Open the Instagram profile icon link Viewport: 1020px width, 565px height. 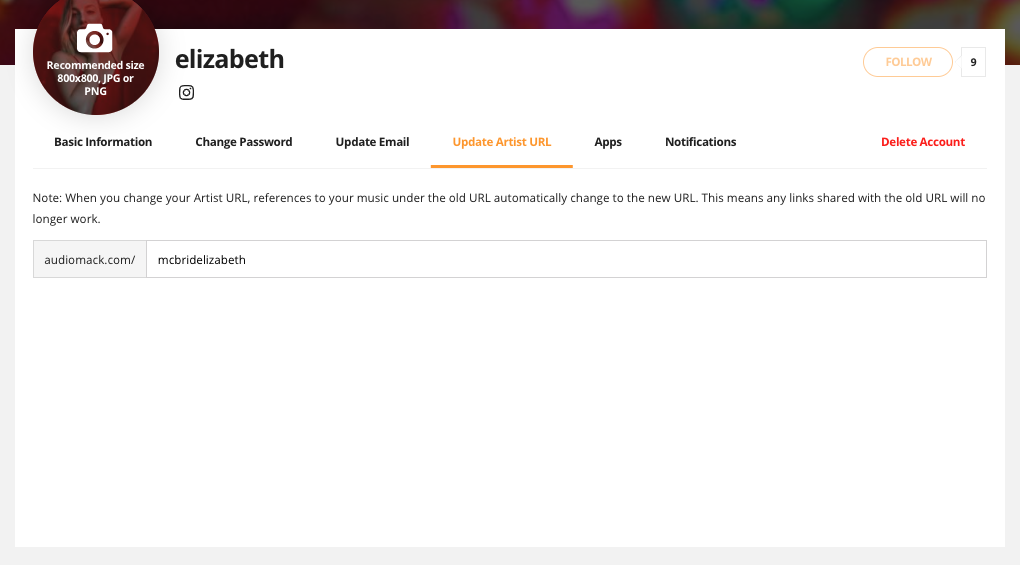pyautogui.click(x=186, y=93)
